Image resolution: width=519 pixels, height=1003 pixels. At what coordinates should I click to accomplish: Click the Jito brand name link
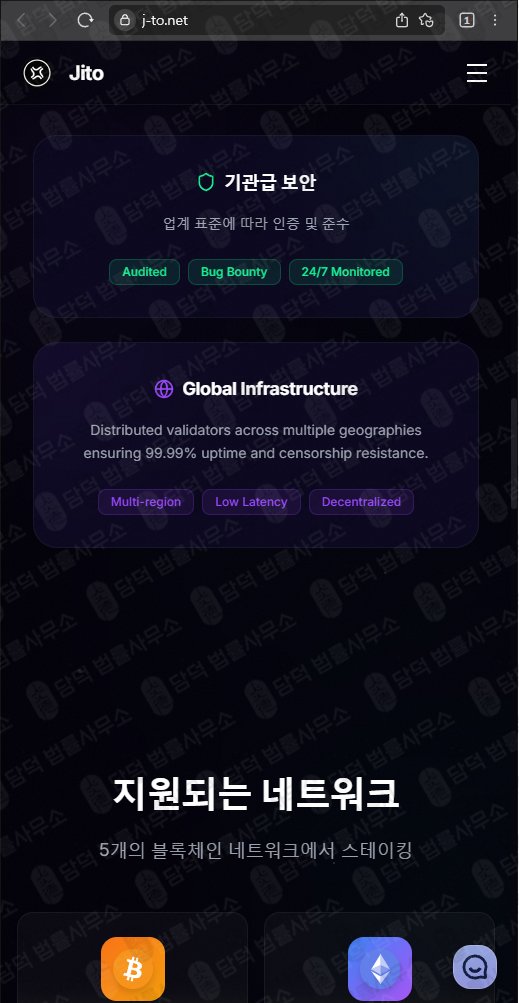tap(86, 74)
